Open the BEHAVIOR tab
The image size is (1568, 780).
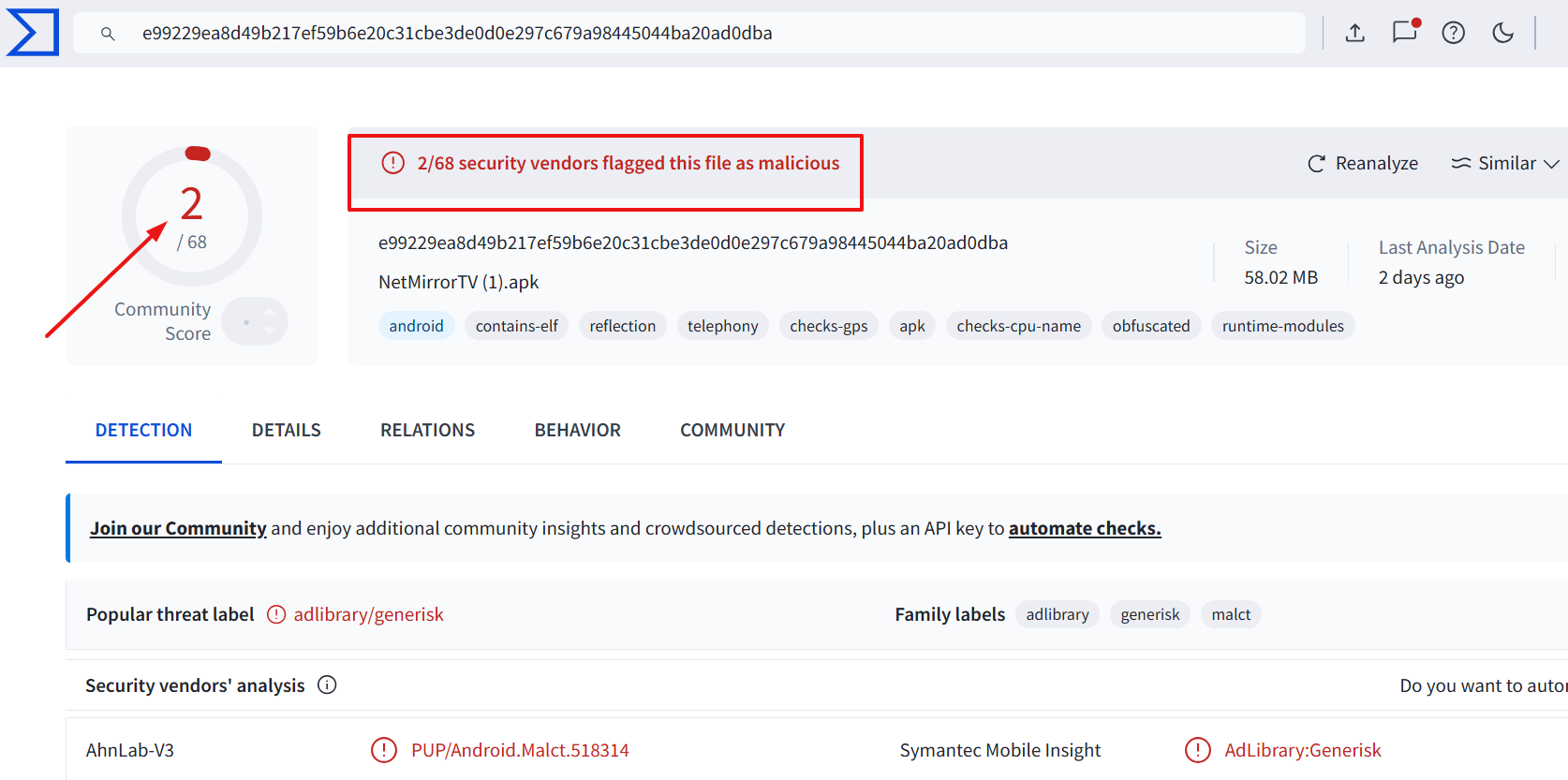point(577,430)
